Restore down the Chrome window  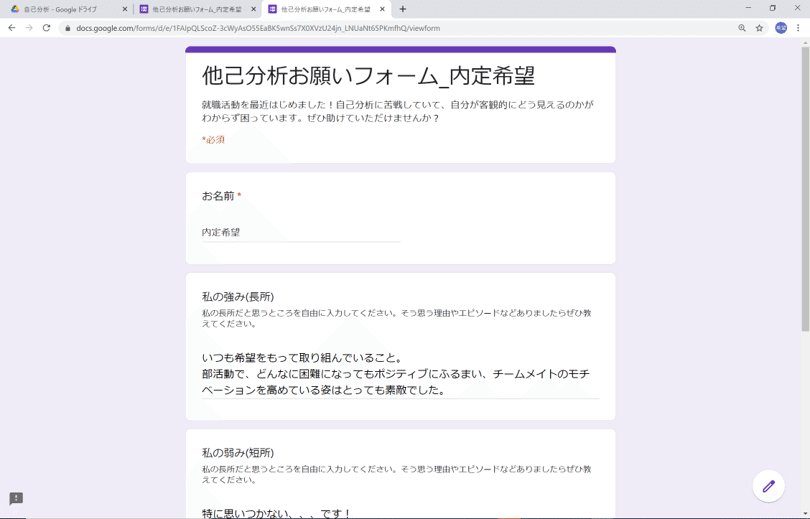[x=773, y=8]
